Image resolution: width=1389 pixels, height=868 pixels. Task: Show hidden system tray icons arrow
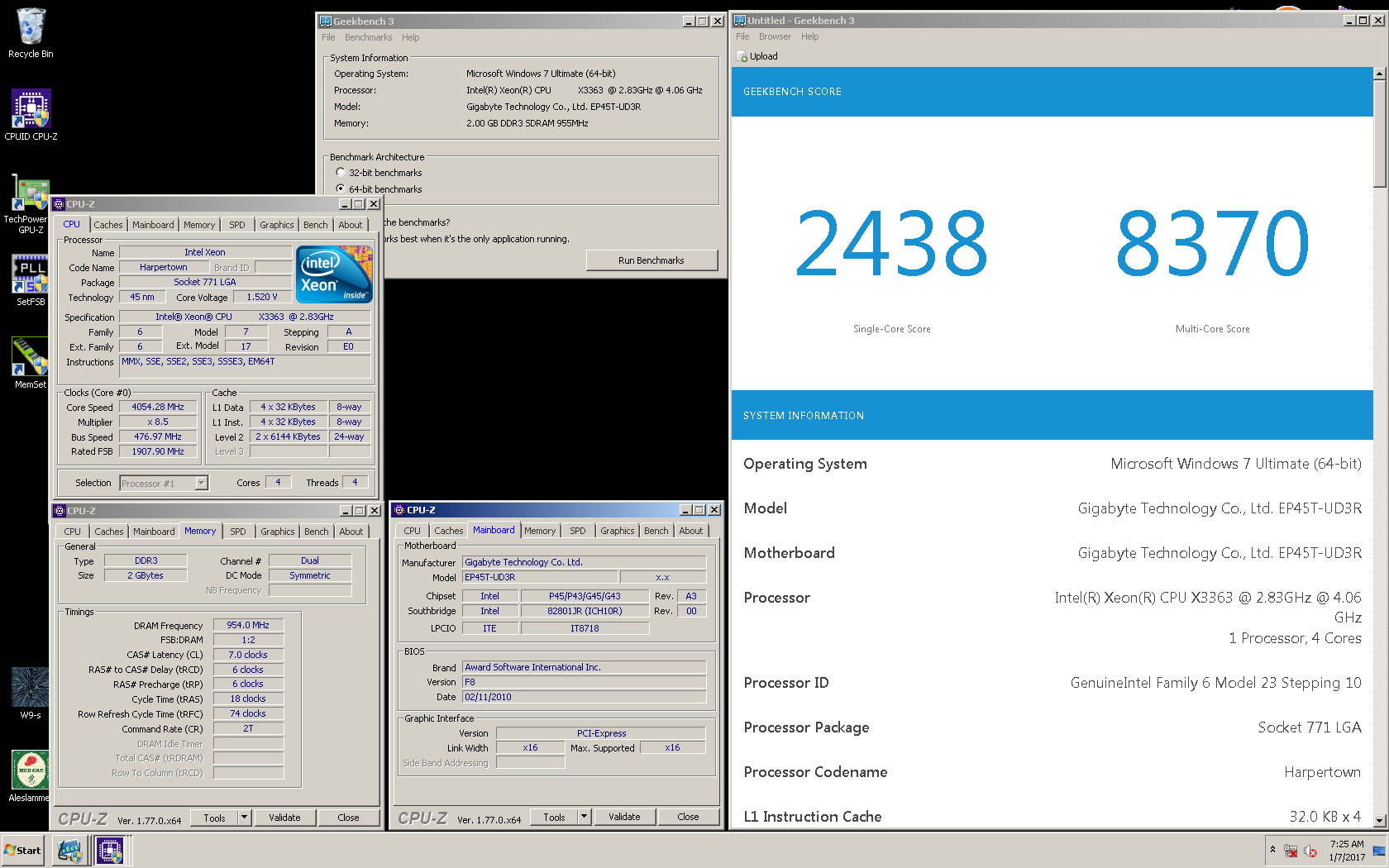[x=1272, y=849]
